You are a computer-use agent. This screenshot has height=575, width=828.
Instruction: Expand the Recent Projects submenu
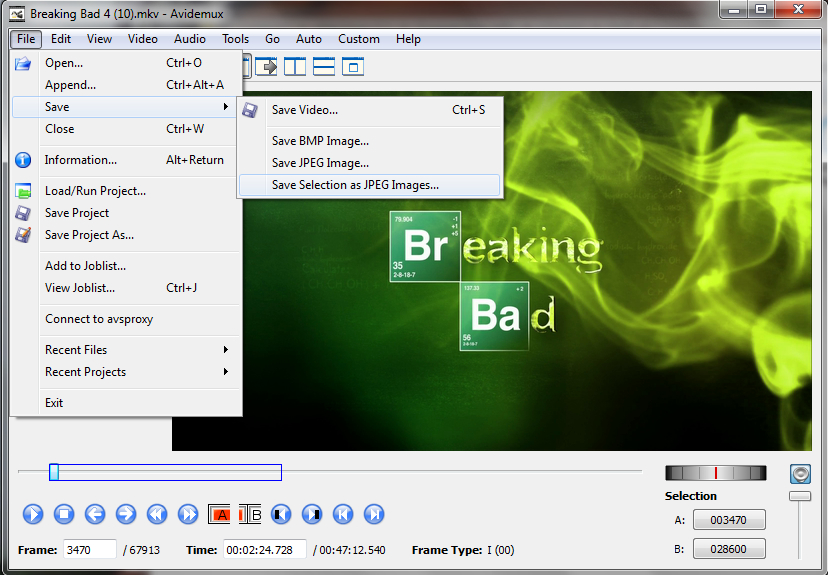tap(126, 372)
